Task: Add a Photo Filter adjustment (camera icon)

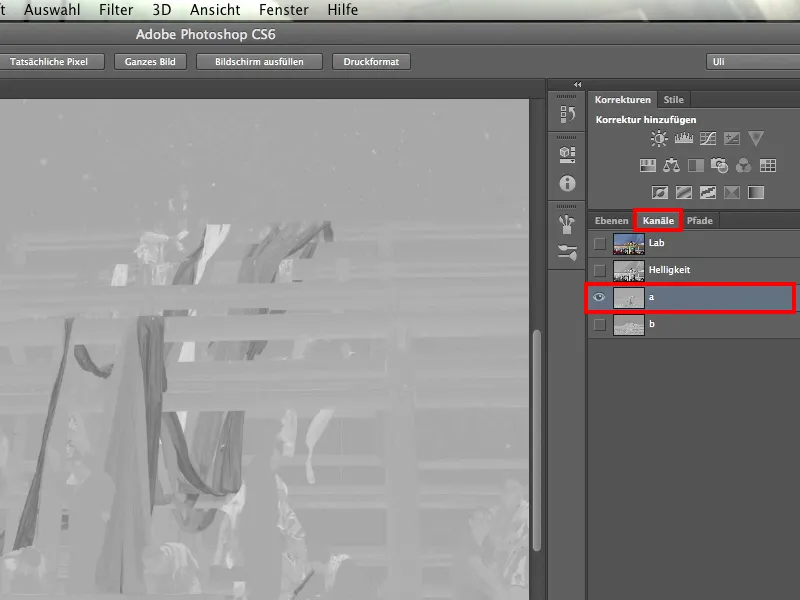Action: pyautogui.click(x=719, y=165)
